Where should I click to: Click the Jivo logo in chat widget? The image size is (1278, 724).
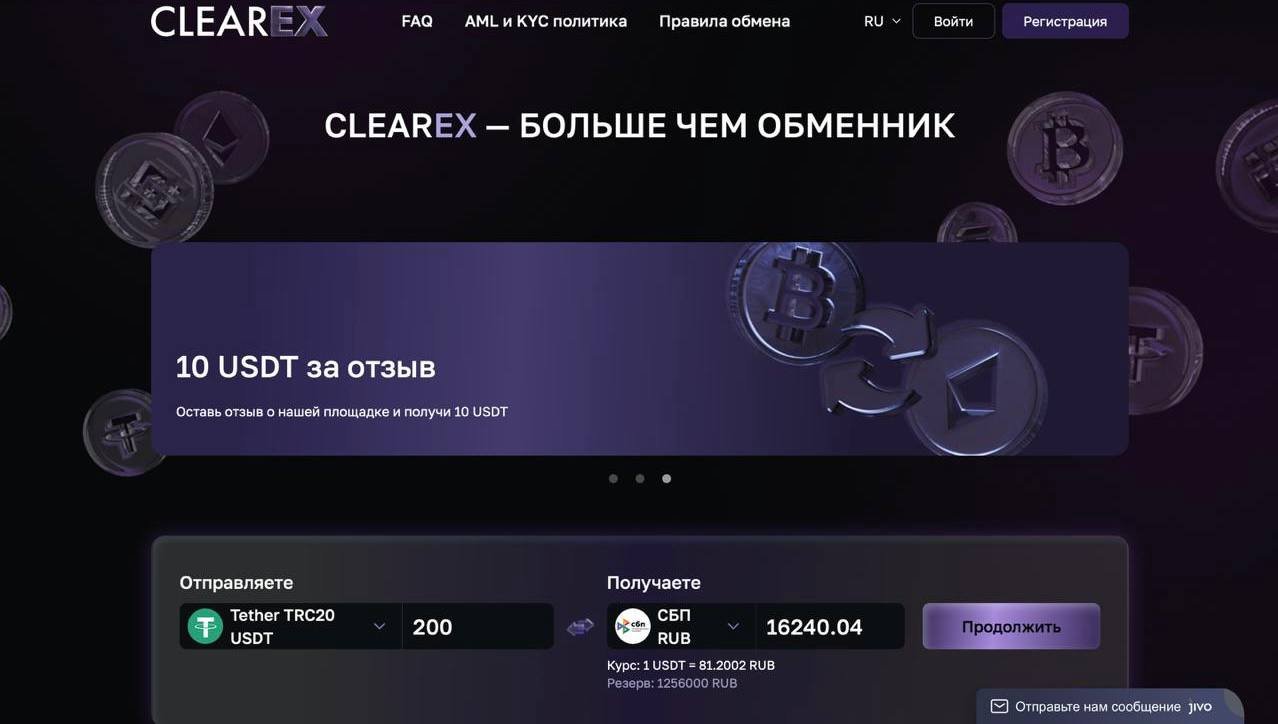(x=1200, y=707)
